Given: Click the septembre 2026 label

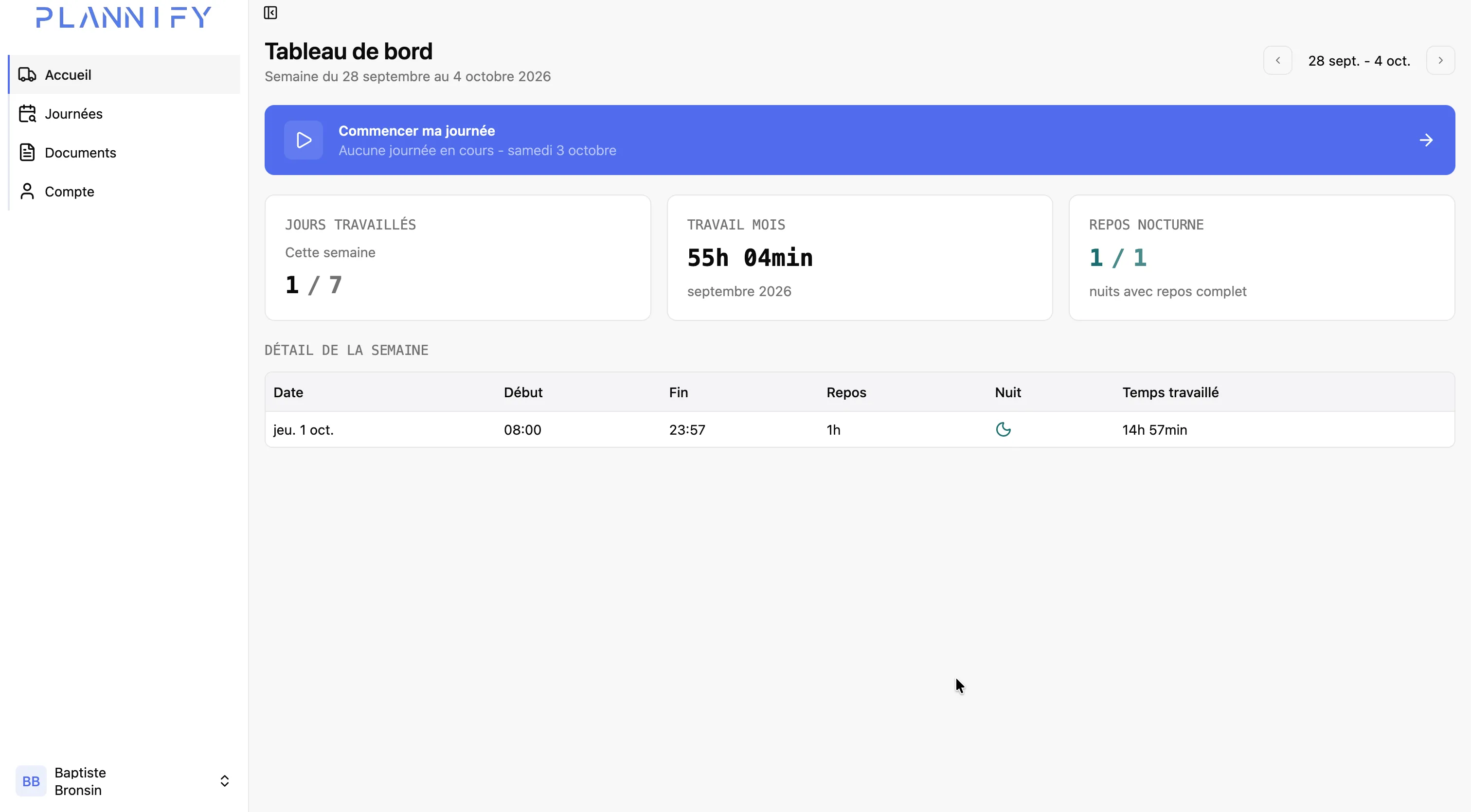Looking at the screenshot, I should pos(739,291).
